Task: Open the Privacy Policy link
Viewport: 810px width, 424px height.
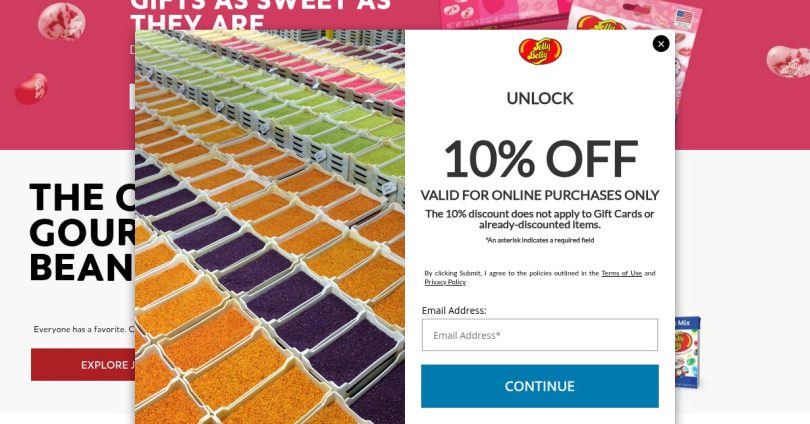Action: click(x=445, y=282)
